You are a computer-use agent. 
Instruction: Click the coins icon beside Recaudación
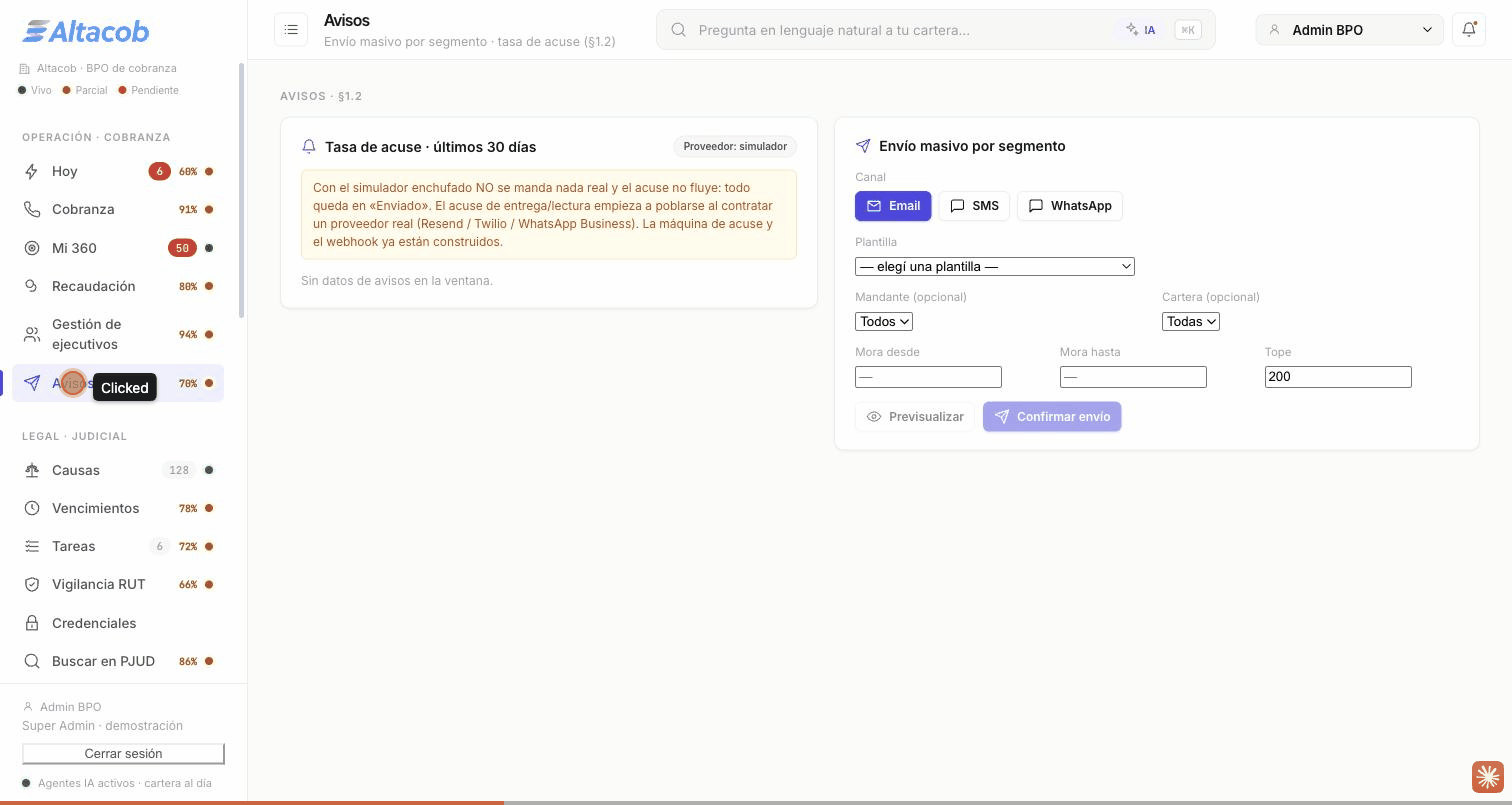pyautogui.click(x=32, y=286)
